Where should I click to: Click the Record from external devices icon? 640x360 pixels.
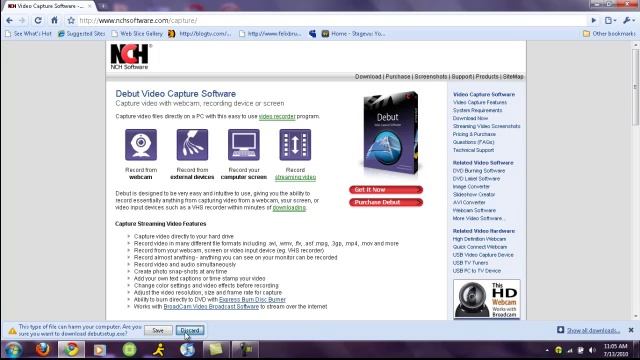coord(192,145)
